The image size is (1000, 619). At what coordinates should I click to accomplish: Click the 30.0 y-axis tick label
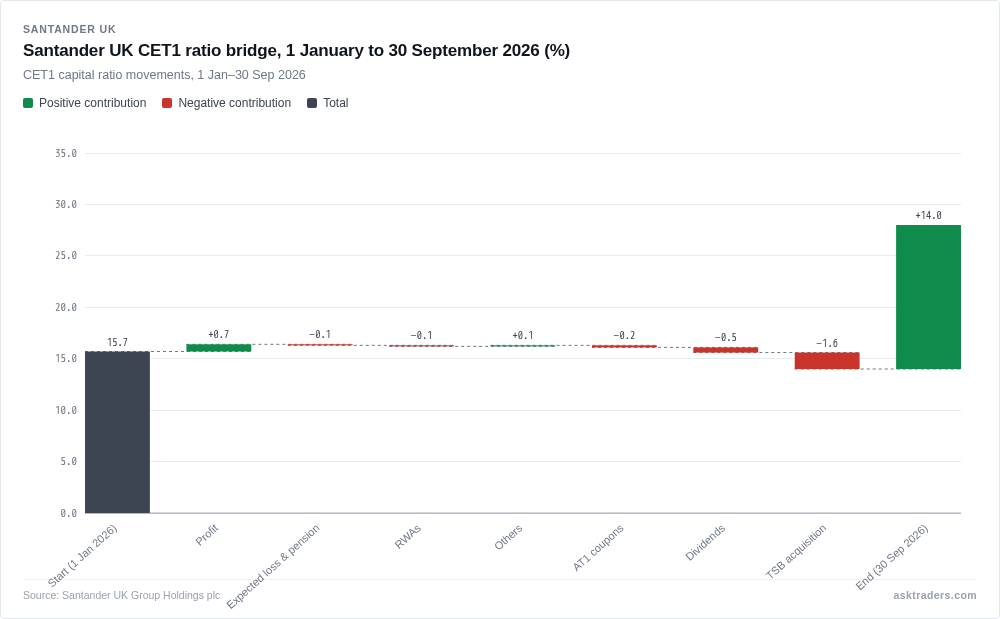66,205
